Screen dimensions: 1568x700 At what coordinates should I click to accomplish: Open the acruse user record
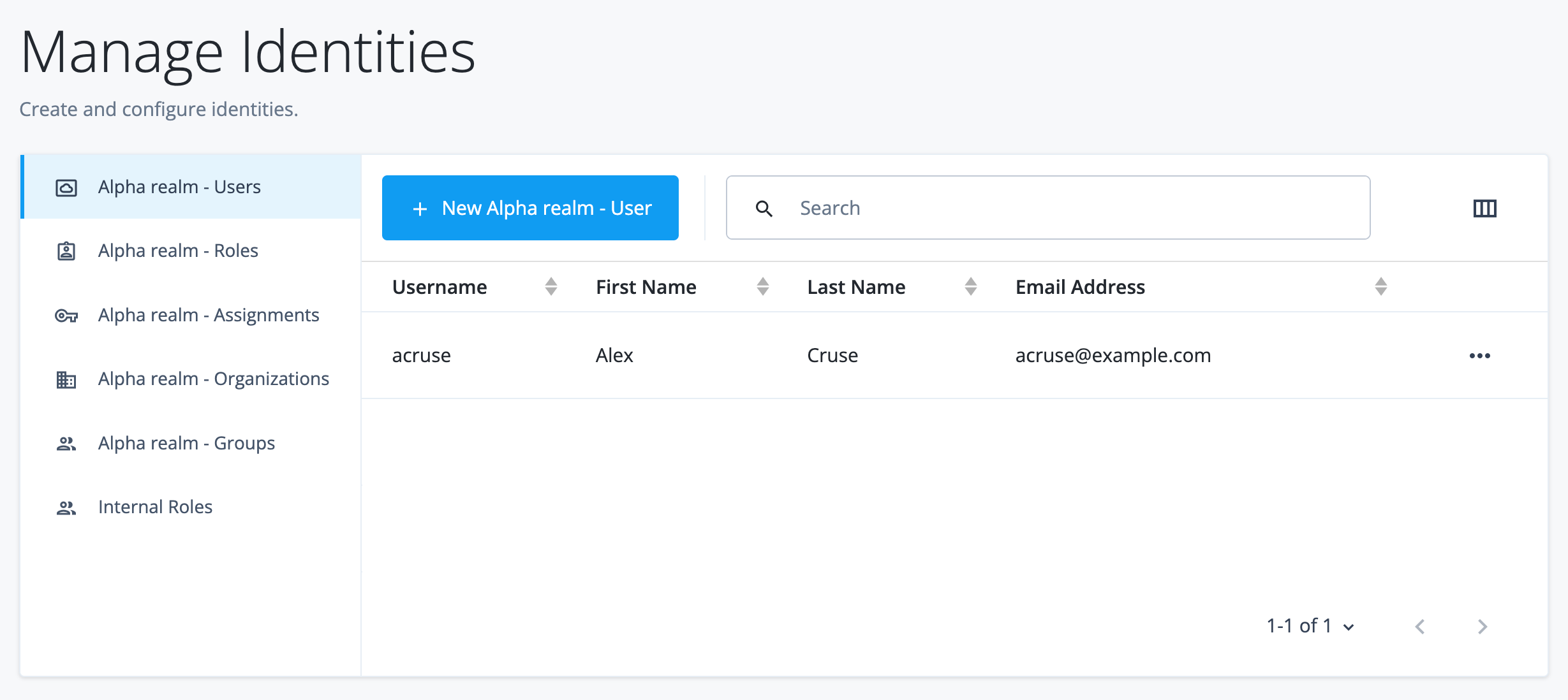(422, 355)
